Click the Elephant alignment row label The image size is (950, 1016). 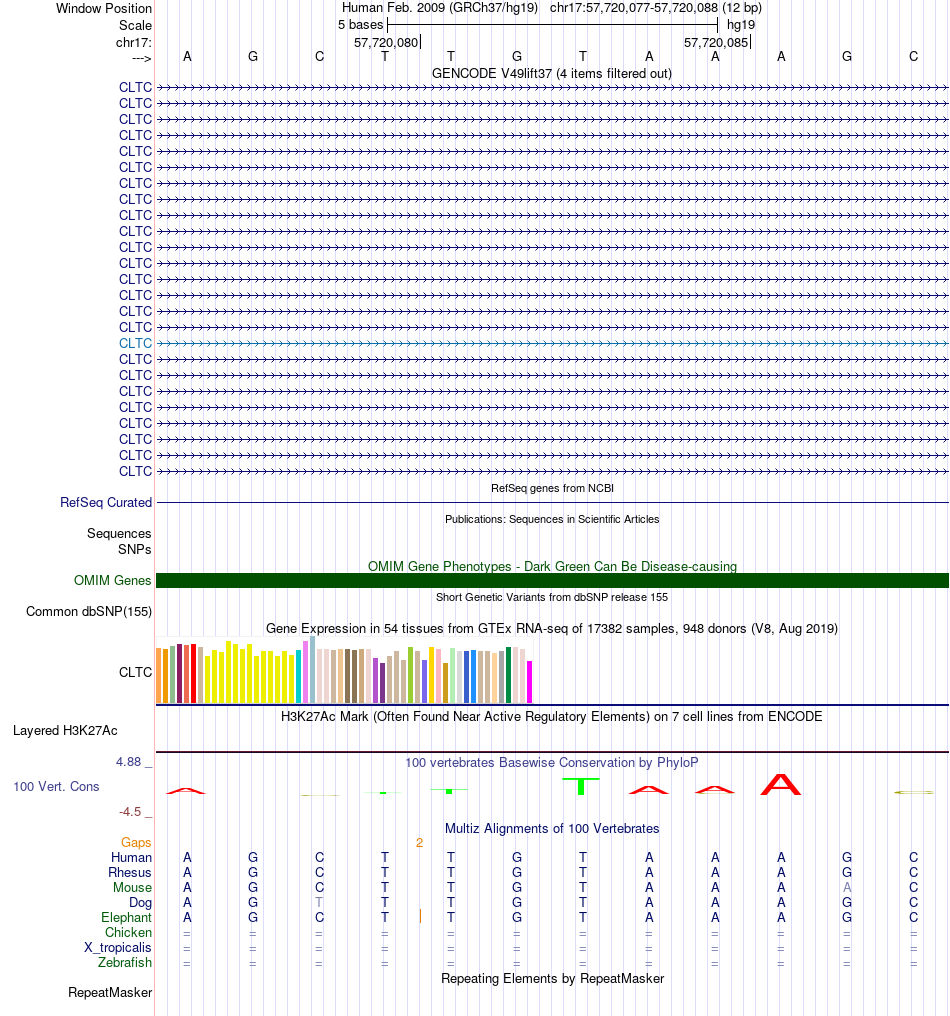(x=126, y=918)
